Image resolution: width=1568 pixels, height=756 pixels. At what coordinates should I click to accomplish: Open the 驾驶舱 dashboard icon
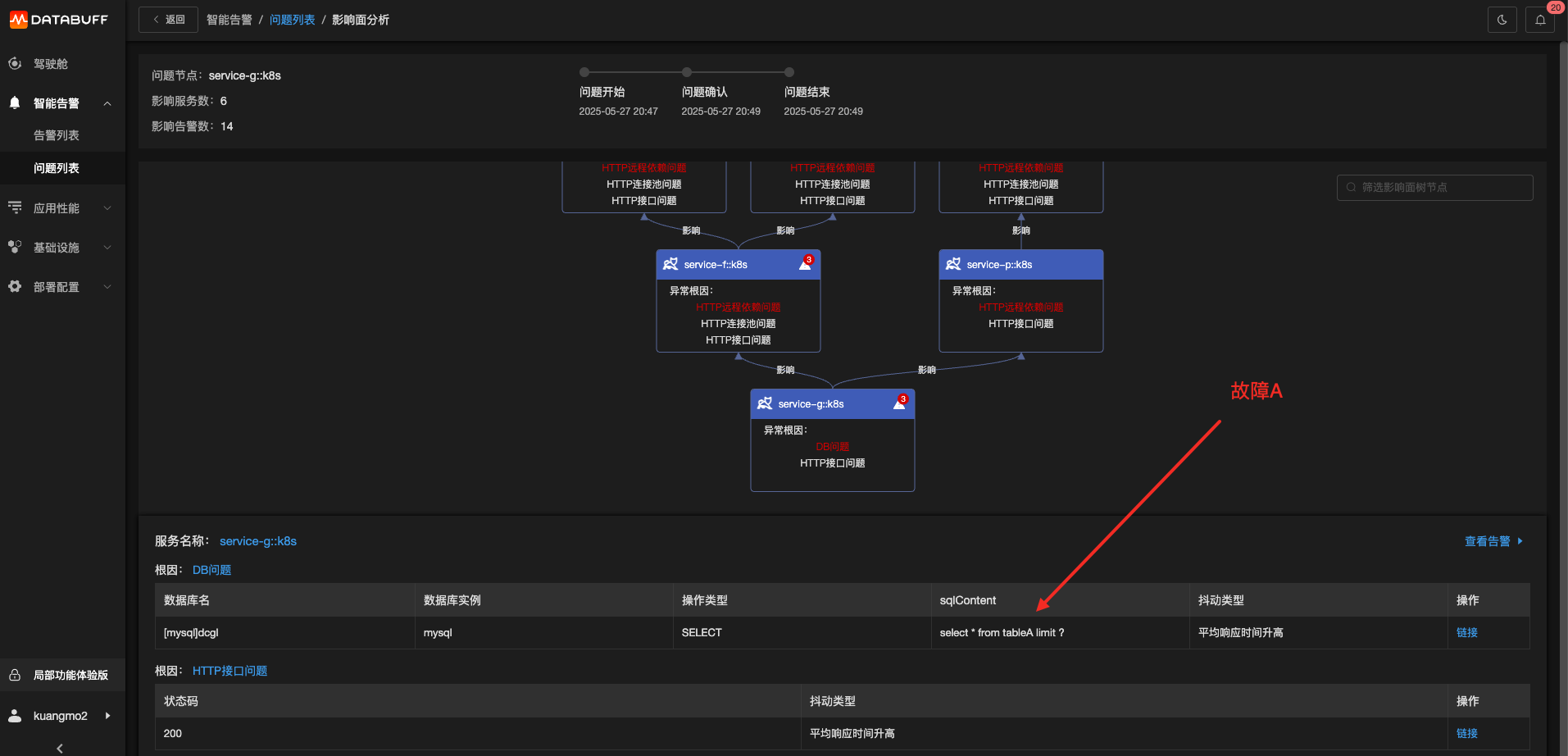click(15, 63)
